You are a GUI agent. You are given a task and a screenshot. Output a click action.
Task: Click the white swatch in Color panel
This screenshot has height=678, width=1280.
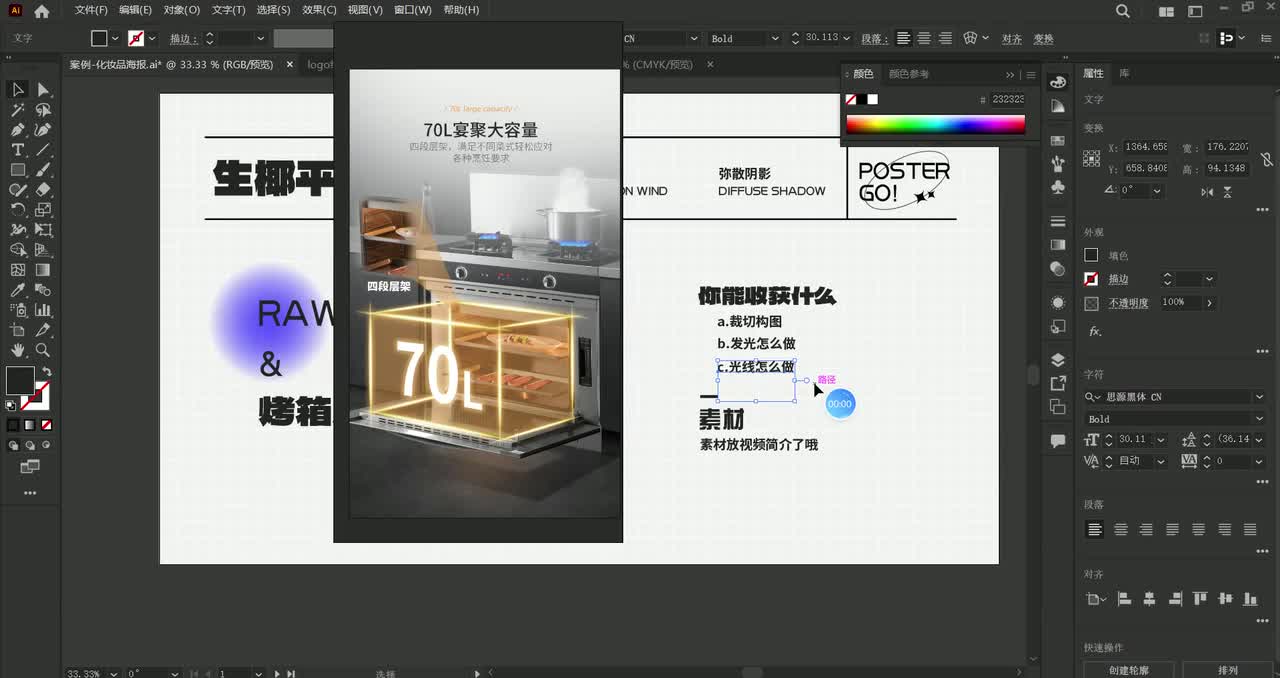tap(872, 99)
